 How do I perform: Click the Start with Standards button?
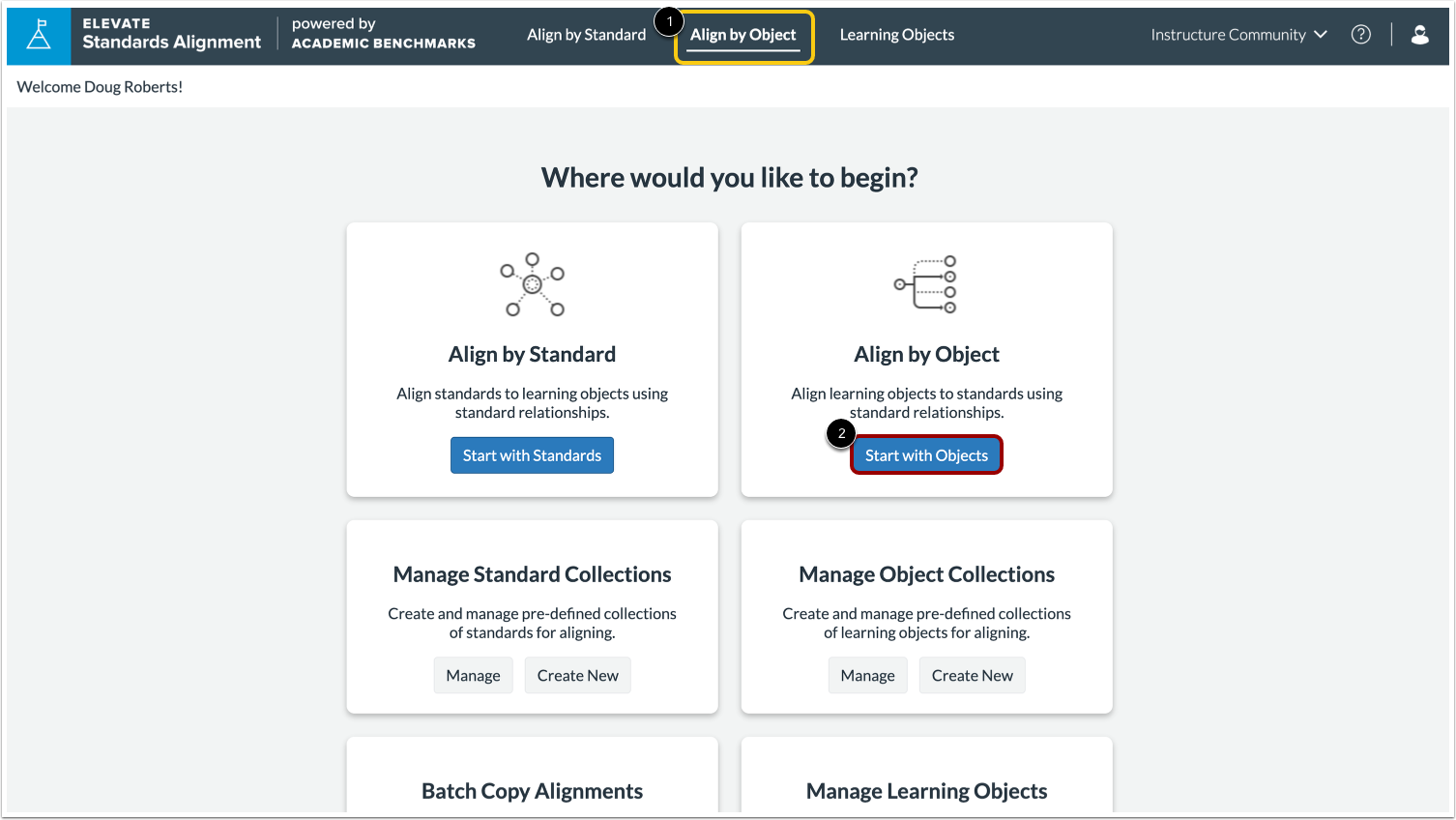532,455
